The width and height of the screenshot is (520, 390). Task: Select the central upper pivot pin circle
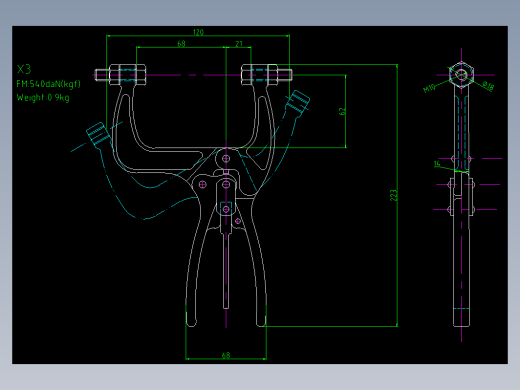(226, 159)
